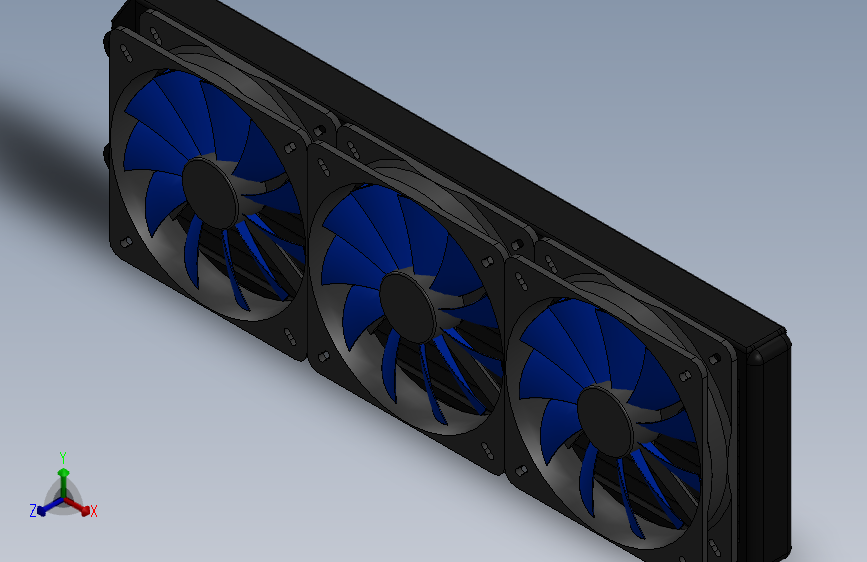This screenshot has height=562, width=867.
Task: Click the blue Z axis arrow of the triad
Action: coord(51,507)
